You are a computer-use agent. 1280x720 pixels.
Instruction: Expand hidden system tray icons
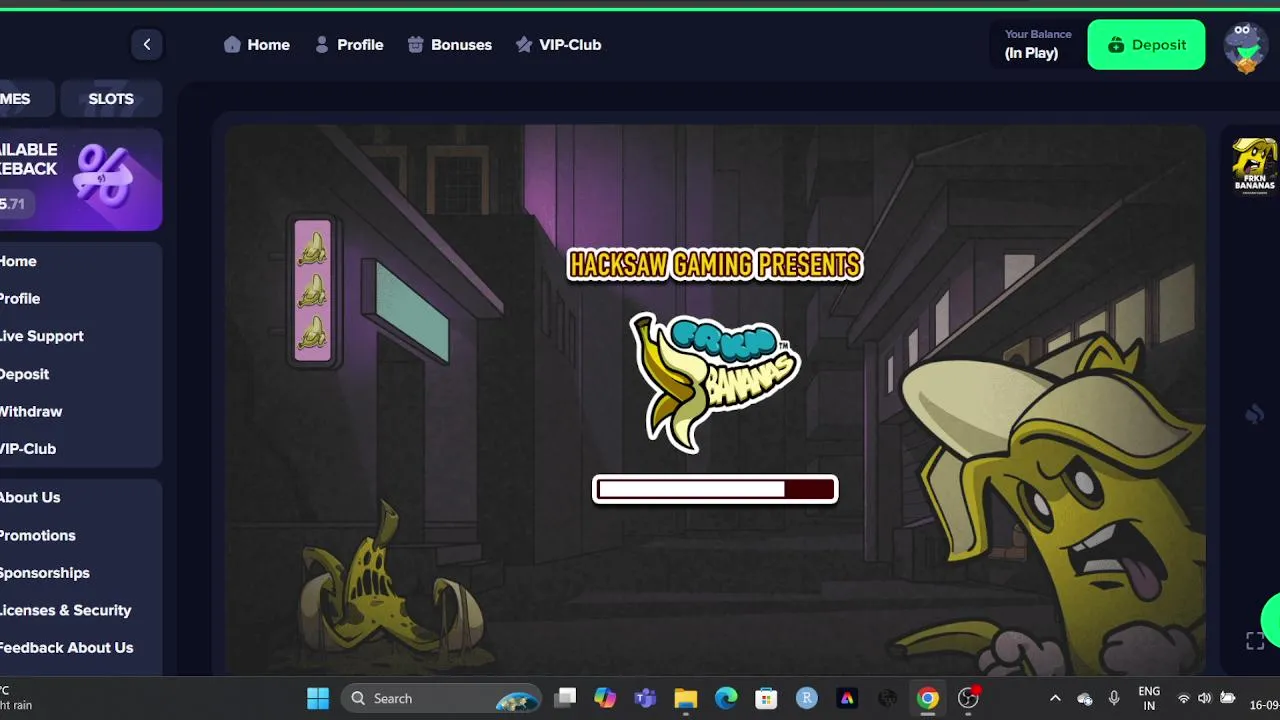coord(1055,698)
